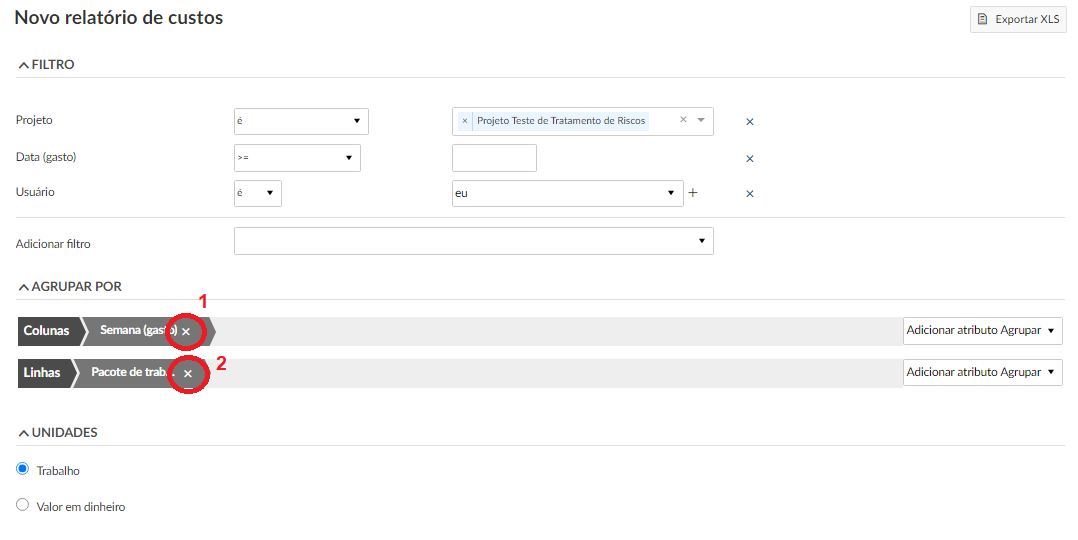
Task: Remove Pacote de trabalho from Linhas grouping
Action: coord(188,373)
